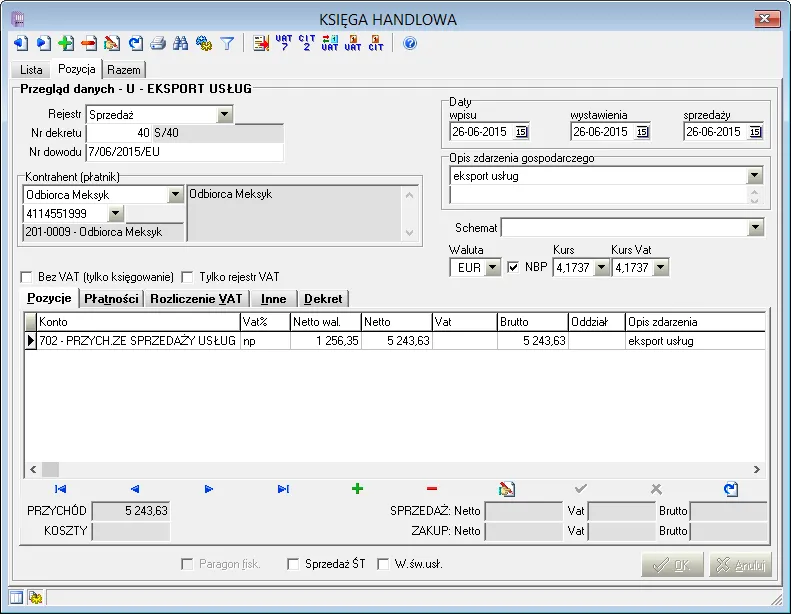Click the red minus delete record toolbar icon

point(89,43)
